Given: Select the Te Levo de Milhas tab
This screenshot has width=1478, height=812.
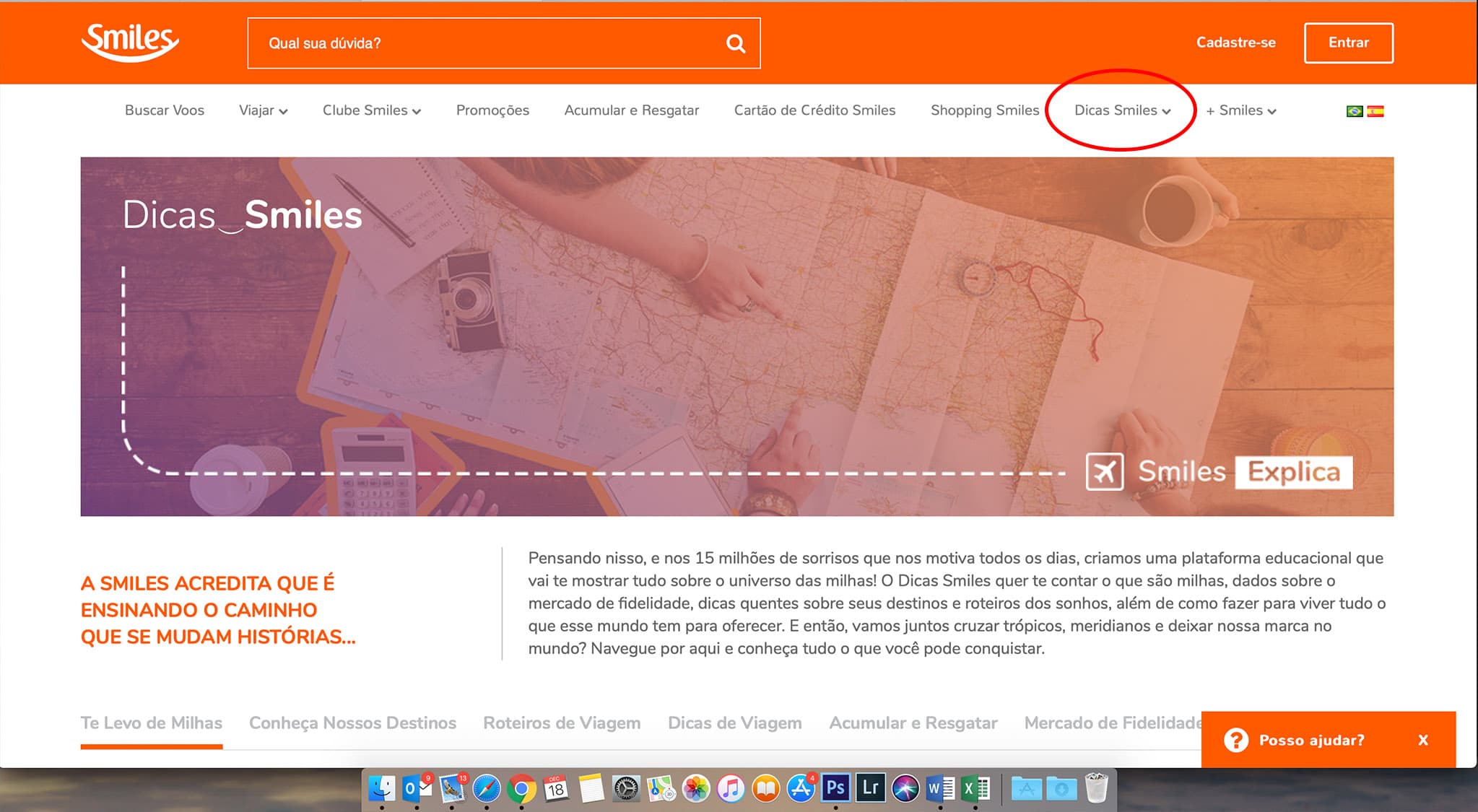Looking at the screenshot, I should [x=152, y=723].
